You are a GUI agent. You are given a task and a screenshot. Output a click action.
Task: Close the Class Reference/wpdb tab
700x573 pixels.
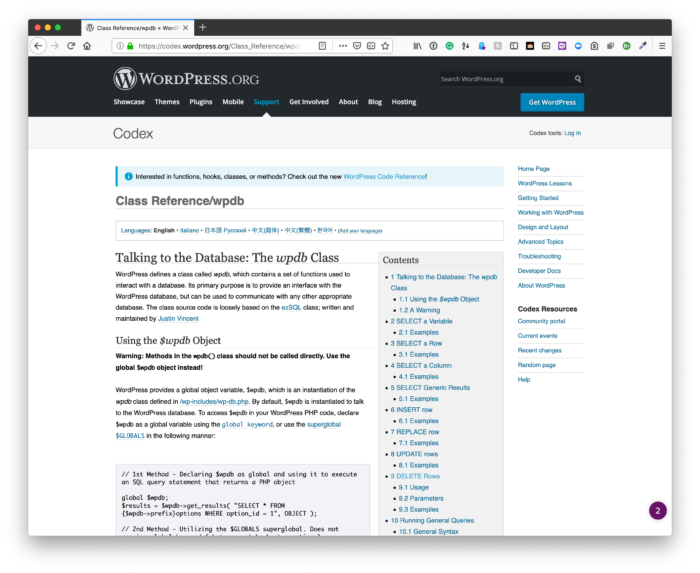pos(185,28)
